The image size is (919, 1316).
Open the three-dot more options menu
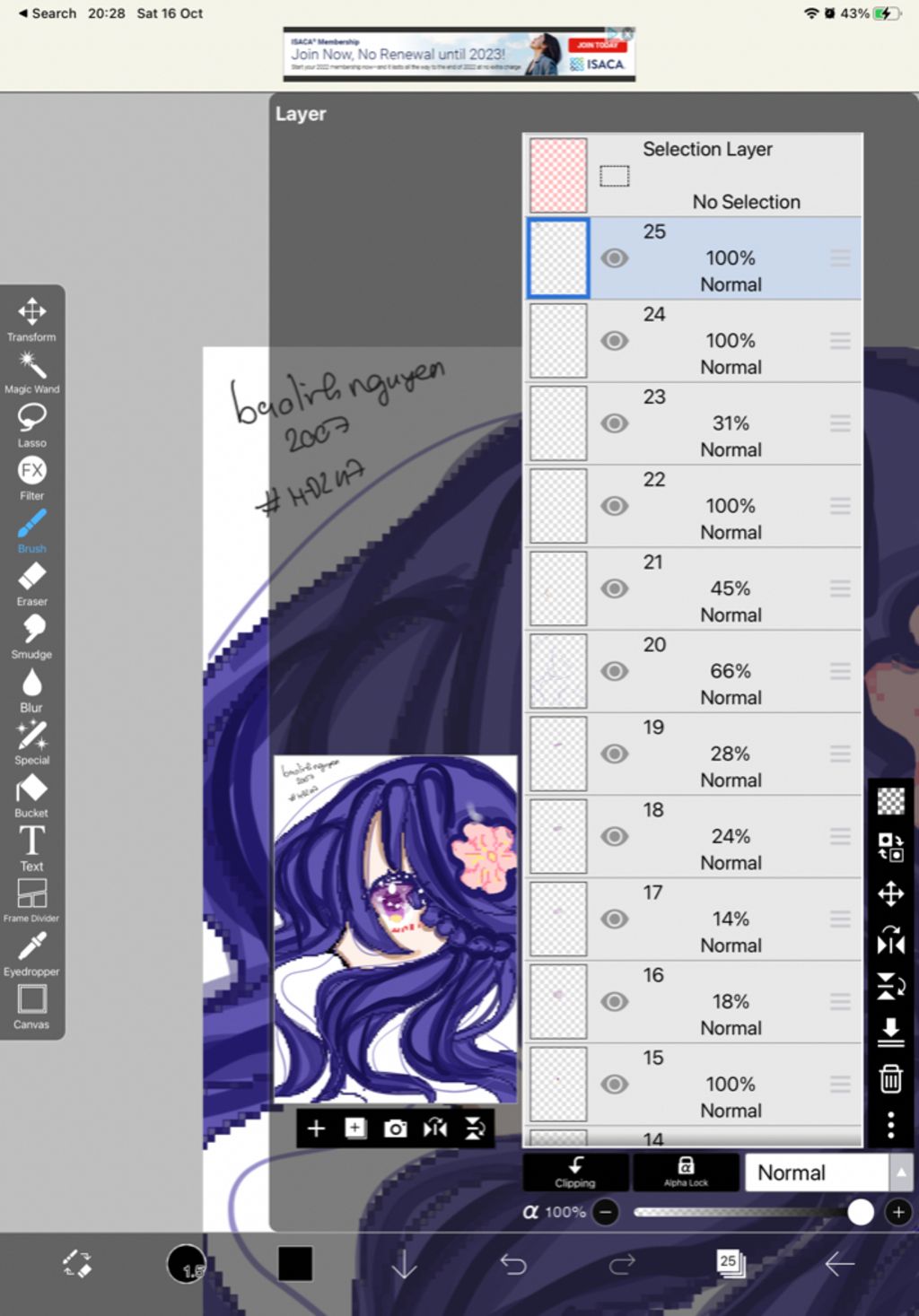tap(890, 1125)
